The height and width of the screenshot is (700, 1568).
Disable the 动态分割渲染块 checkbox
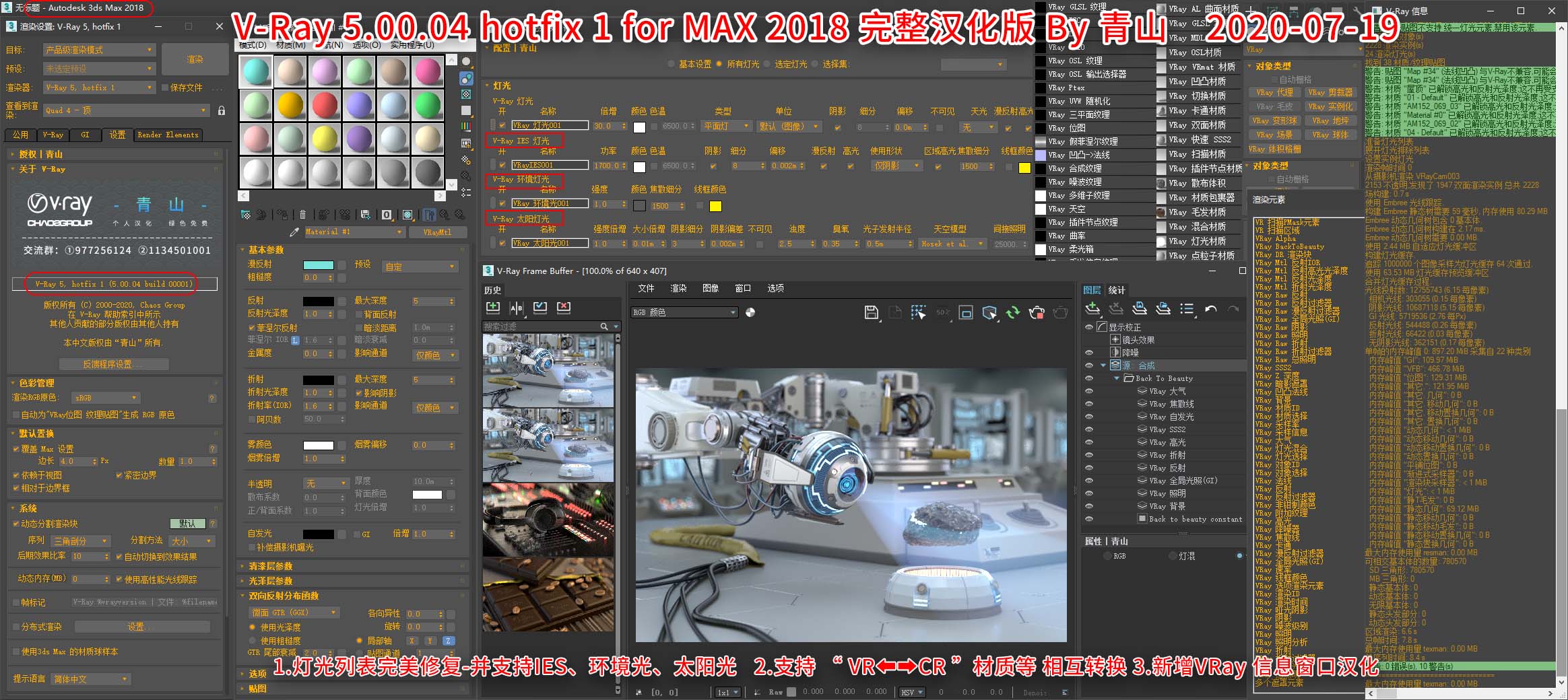click(x=16, y=524)
